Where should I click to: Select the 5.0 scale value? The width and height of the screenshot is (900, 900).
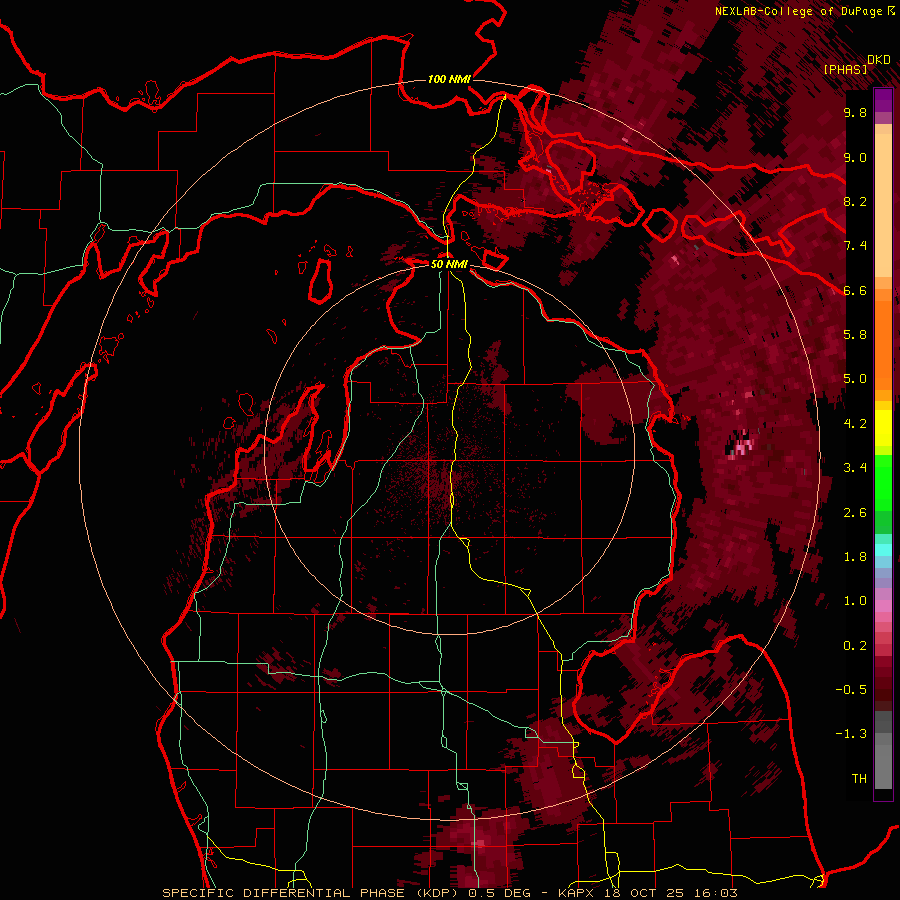coord(855,379)
